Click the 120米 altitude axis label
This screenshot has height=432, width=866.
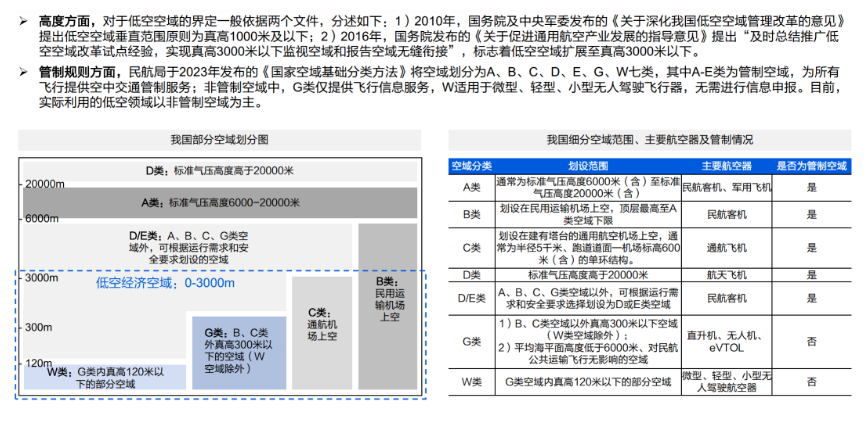(39, 362)
